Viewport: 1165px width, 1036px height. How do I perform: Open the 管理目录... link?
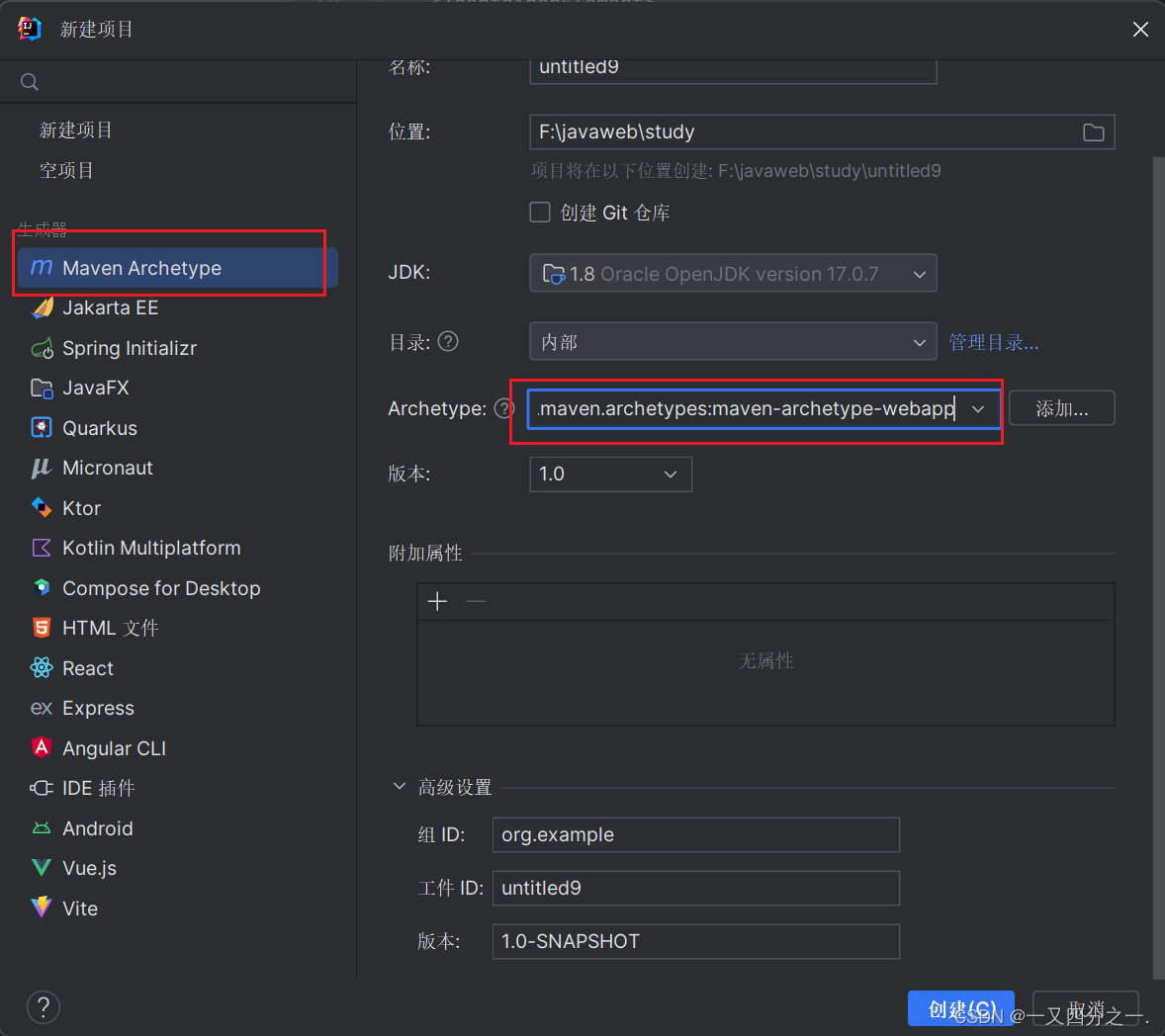coord(993,342)
